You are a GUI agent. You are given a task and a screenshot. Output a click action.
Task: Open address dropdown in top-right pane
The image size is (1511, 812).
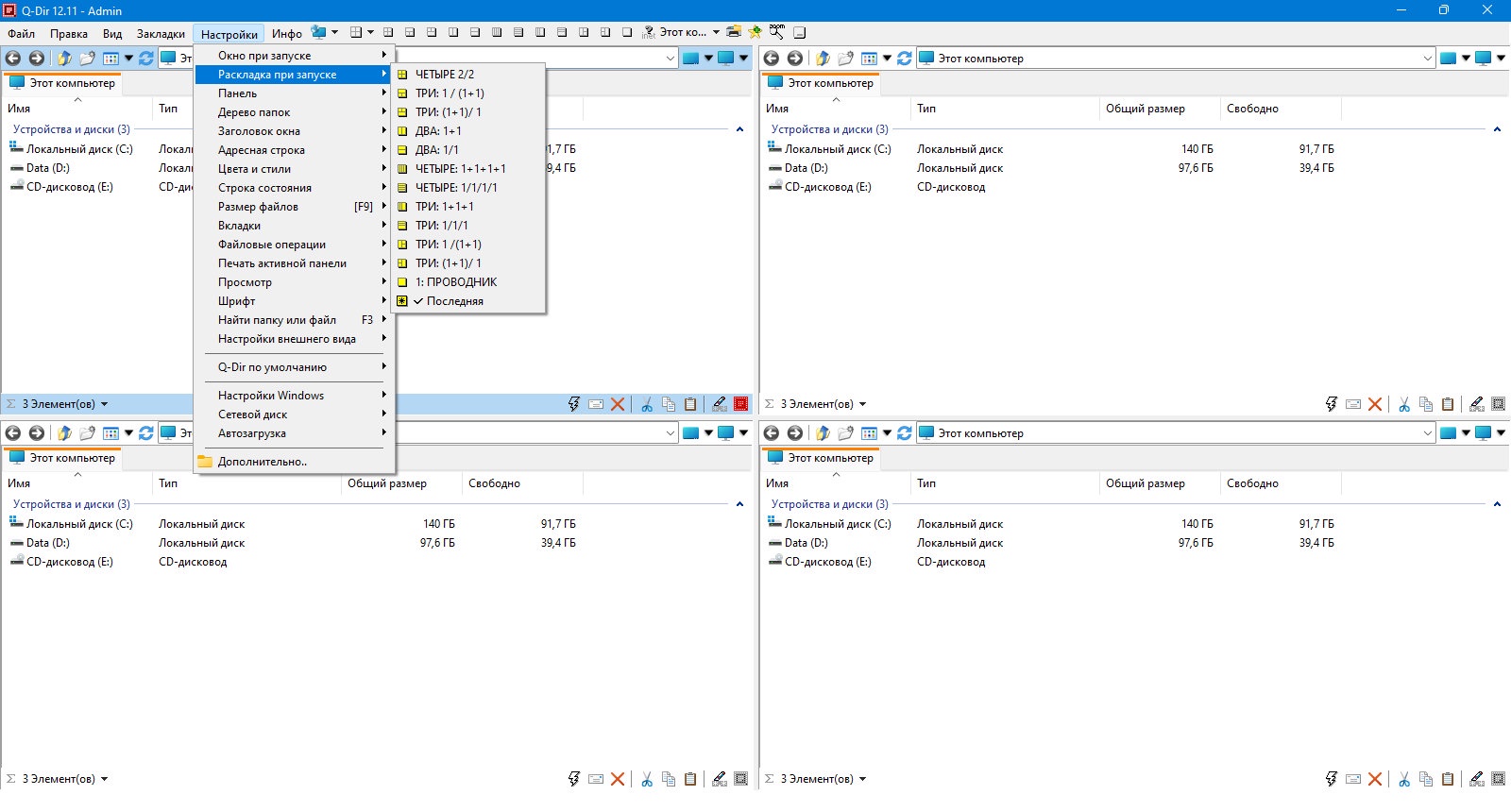tap(1427, 59)
